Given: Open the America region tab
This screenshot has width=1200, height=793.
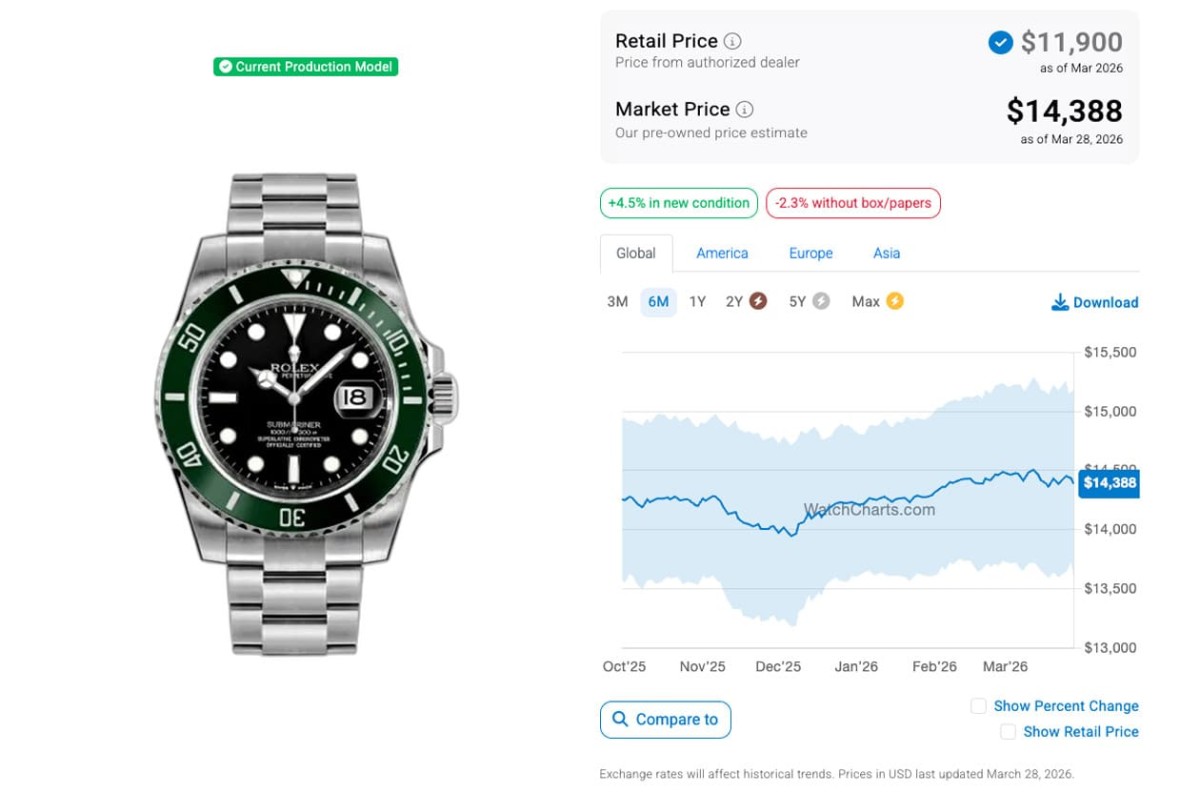Looking at the screenshot, I should click(722, 253).
